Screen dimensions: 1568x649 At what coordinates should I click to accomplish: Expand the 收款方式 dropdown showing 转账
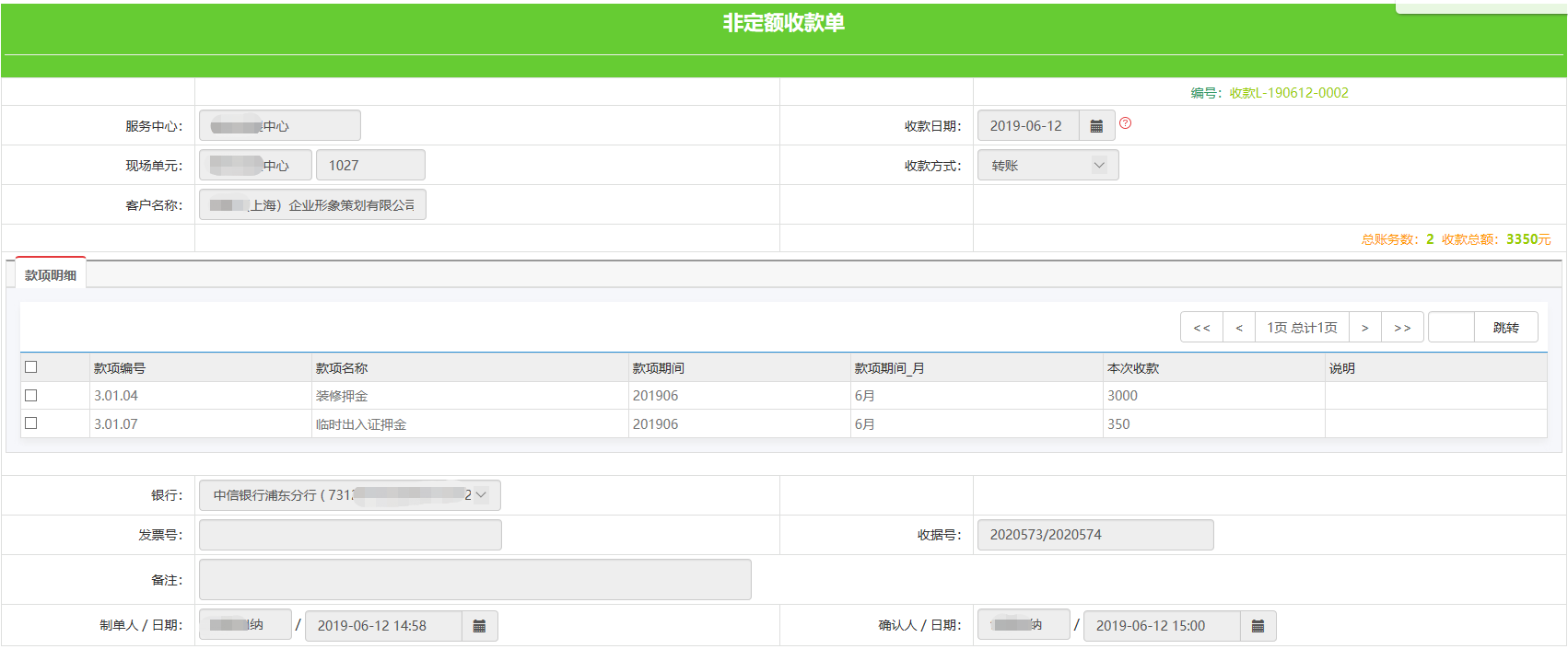point(1047,166)
